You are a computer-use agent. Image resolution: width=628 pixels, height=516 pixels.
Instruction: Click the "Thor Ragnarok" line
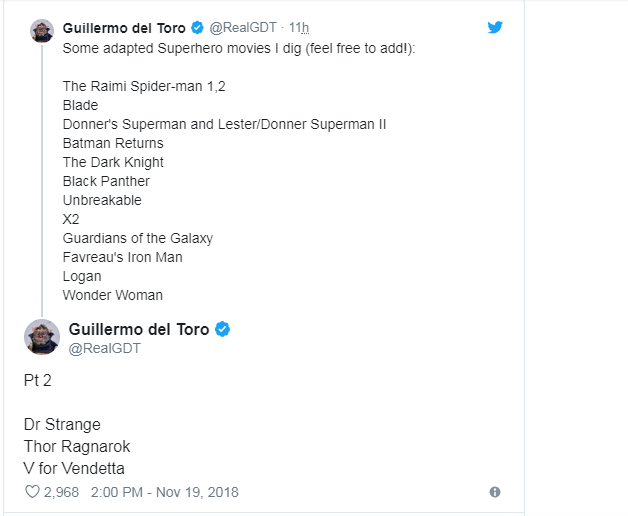(77, 446)
